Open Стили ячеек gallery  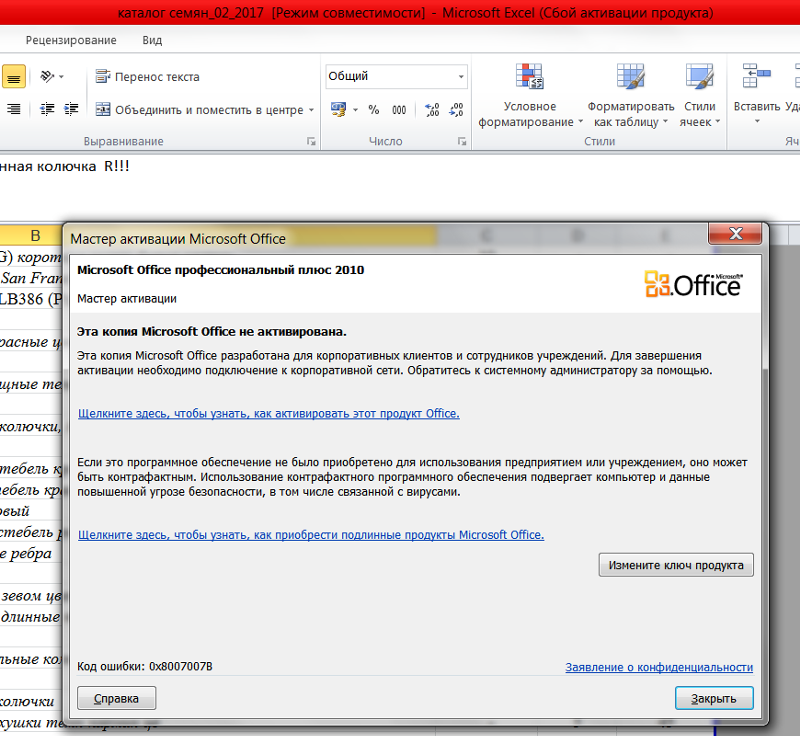point(699,96)
